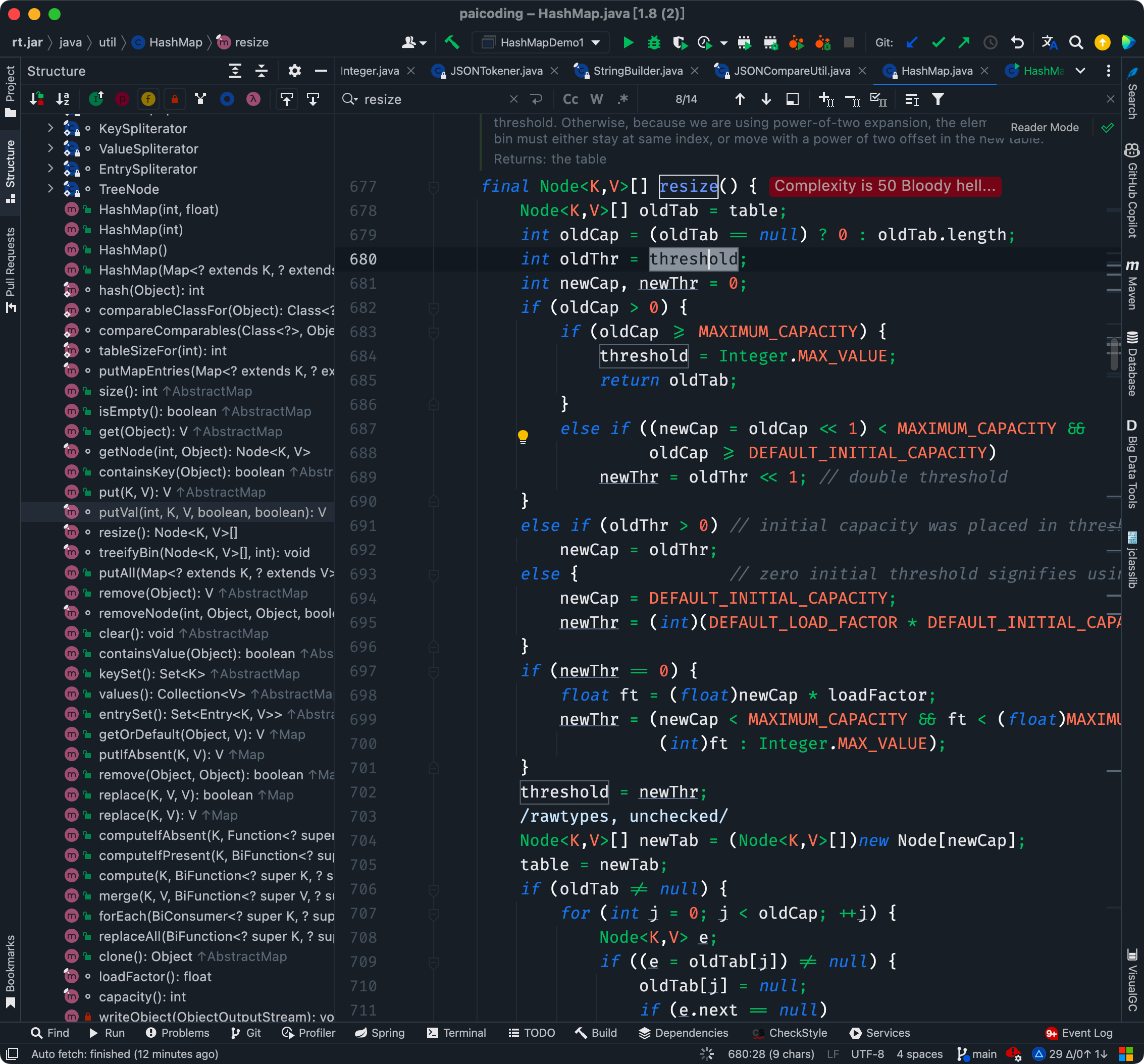The height and width of the screenshot is (1064, 1144).
Task: Enable regex search with the .* toggle
Action: (622, 99)
